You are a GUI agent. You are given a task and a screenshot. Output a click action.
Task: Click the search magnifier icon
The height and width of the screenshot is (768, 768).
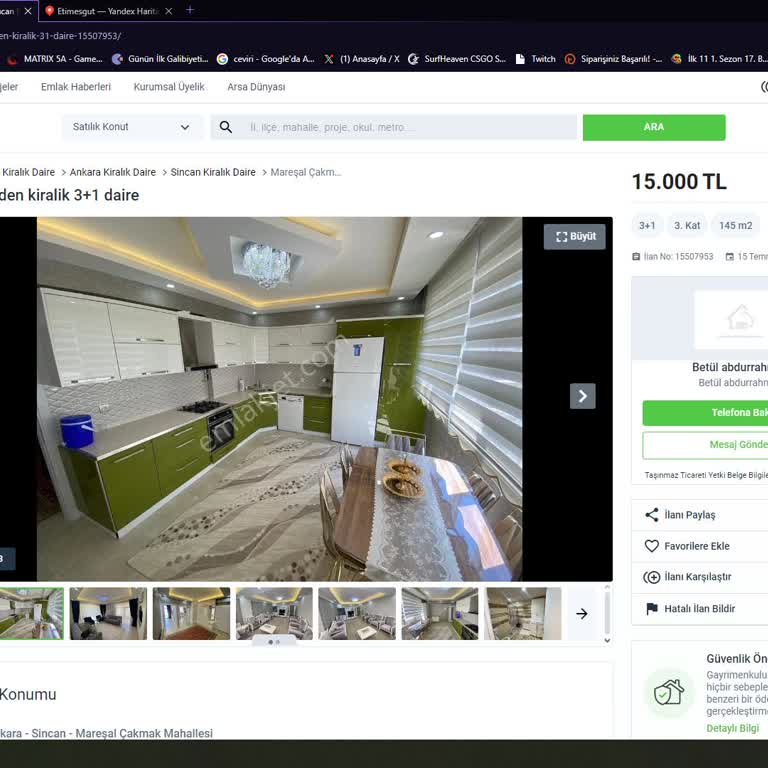click(226, 127)
